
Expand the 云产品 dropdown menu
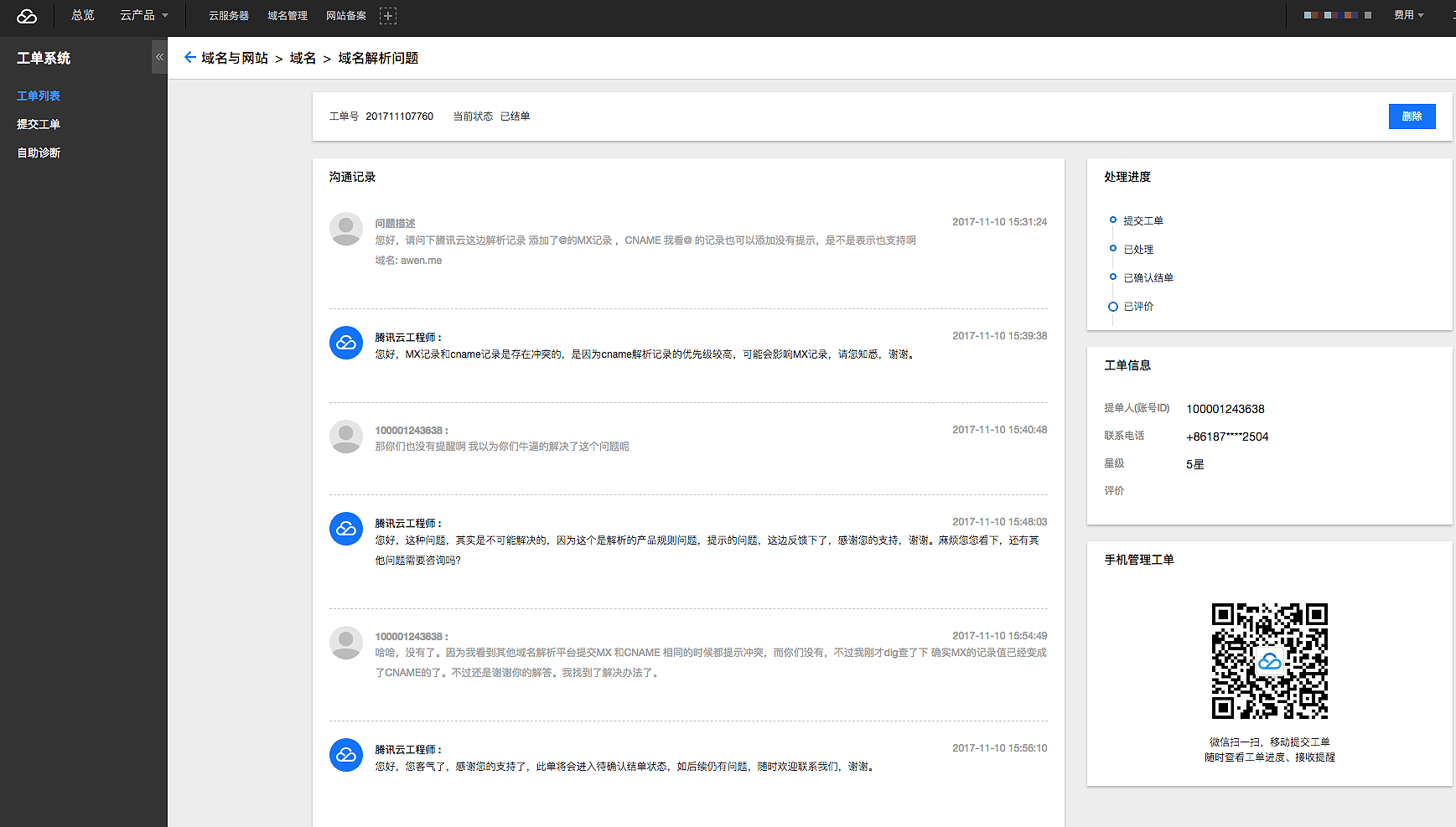143,16
